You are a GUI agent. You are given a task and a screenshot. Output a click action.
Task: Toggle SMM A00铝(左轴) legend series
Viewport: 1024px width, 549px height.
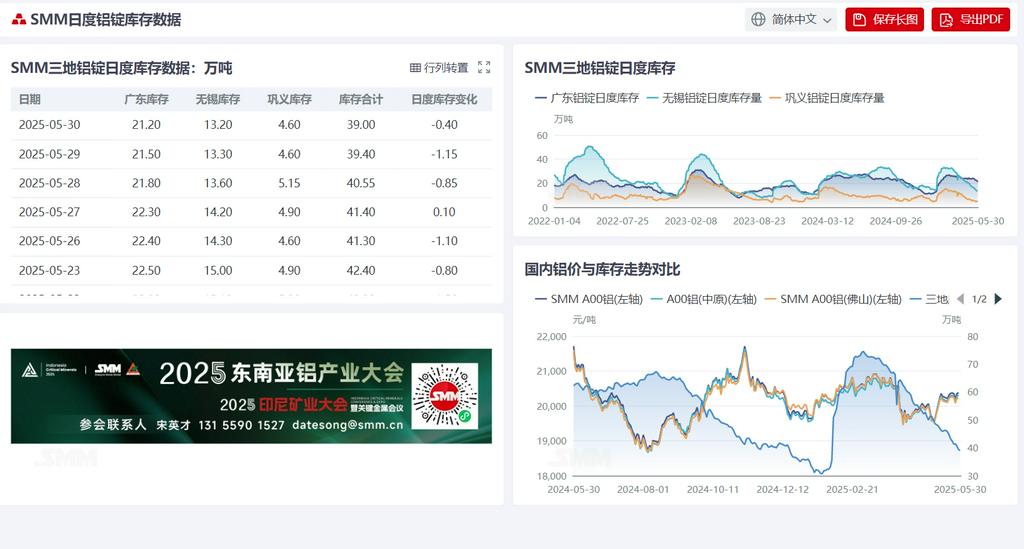click(588, 299)
